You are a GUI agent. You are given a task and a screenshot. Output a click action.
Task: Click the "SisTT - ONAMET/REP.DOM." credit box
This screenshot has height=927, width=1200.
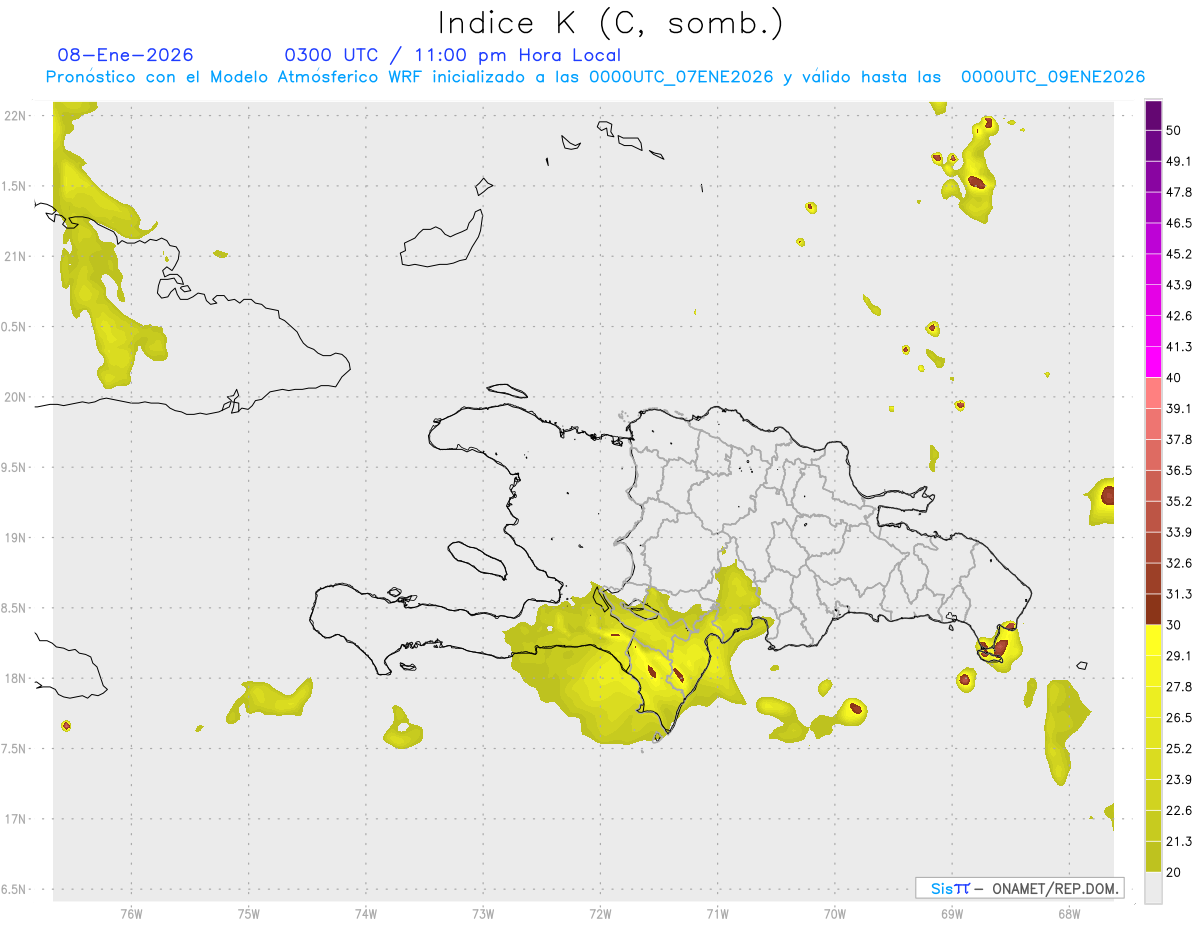[1020, 888]
